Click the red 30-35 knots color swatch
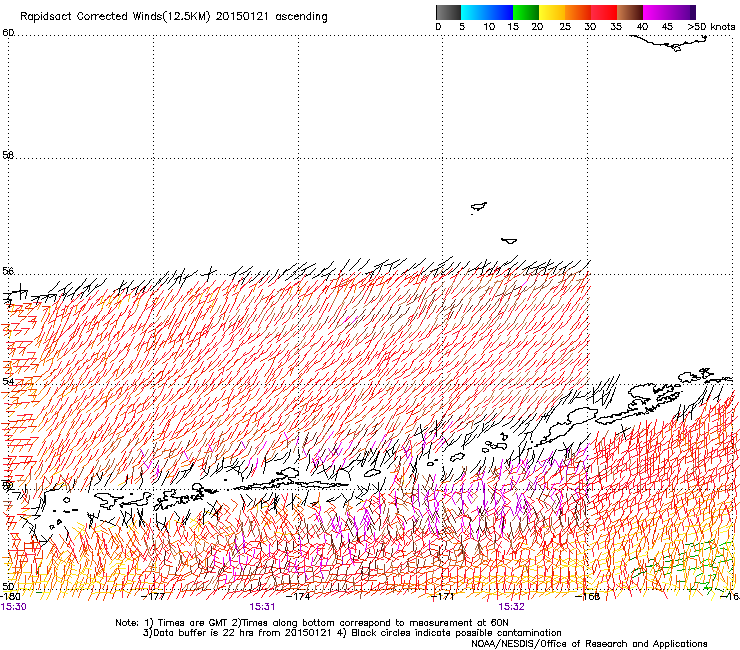The width and height of the screenshot is (740, 650). coord(604,12)
